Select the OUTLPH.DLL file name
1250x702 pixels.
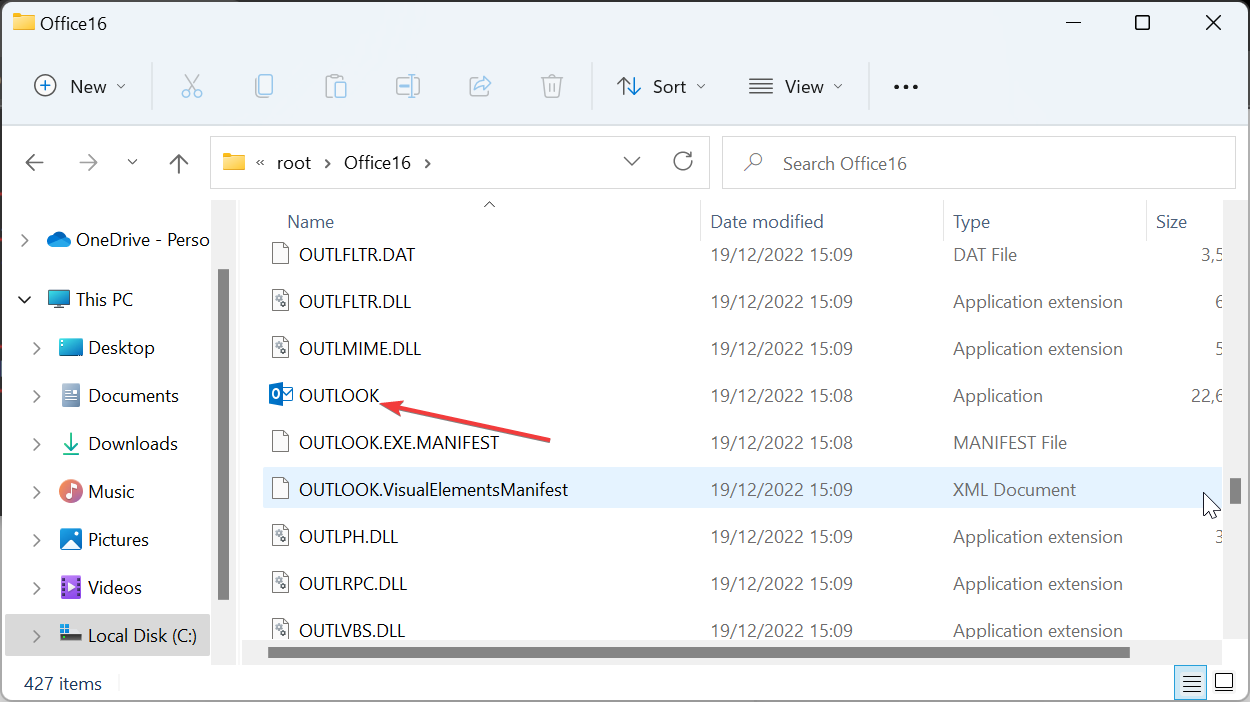[x=349, y=536]
